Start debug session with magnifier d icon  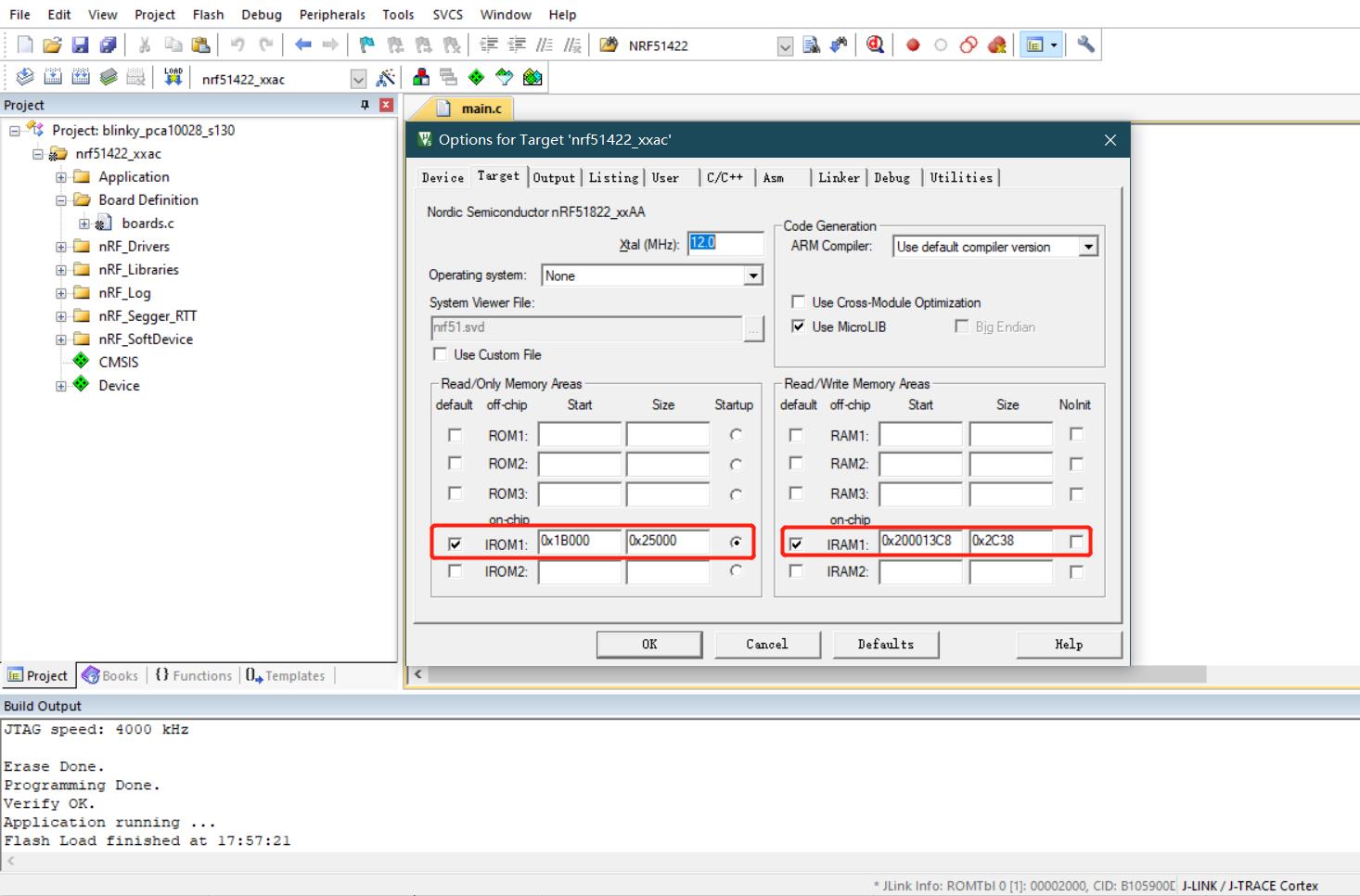point(875,45)
